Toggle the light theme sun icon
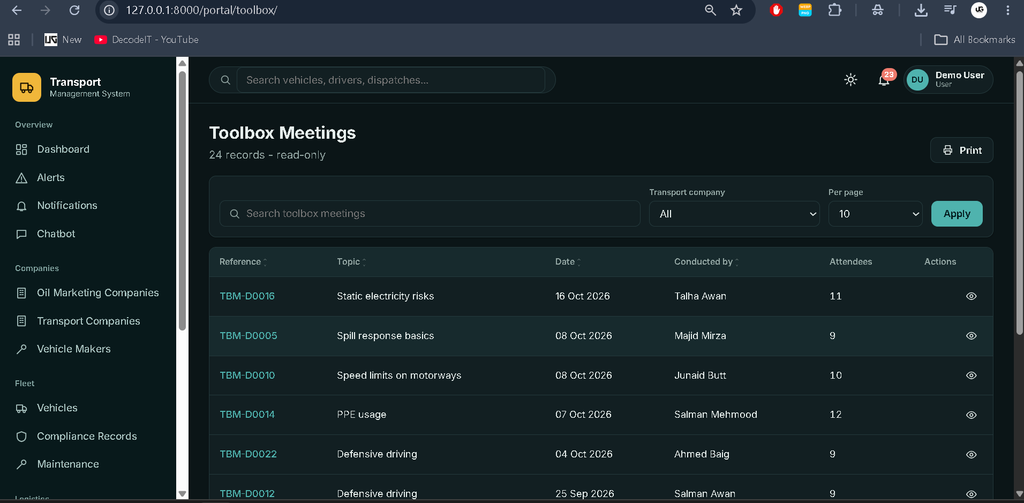1024x503 pixels. pos(850,80)
